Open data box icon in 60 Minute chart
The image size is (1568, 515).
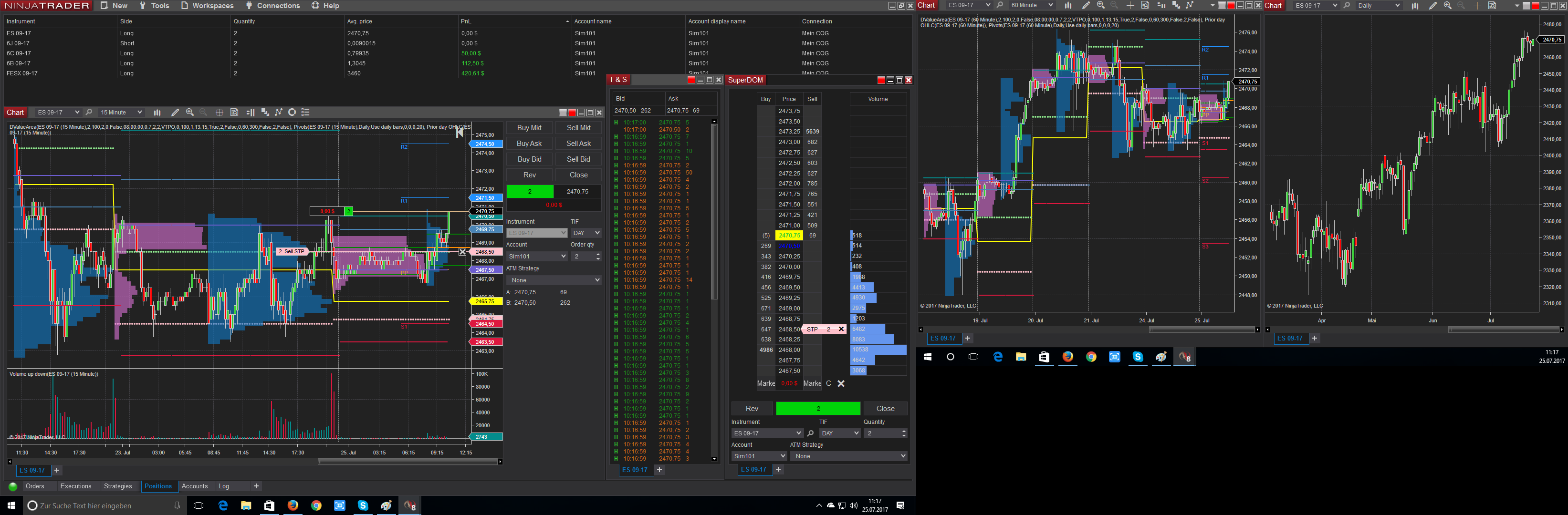coord(1145,5)
